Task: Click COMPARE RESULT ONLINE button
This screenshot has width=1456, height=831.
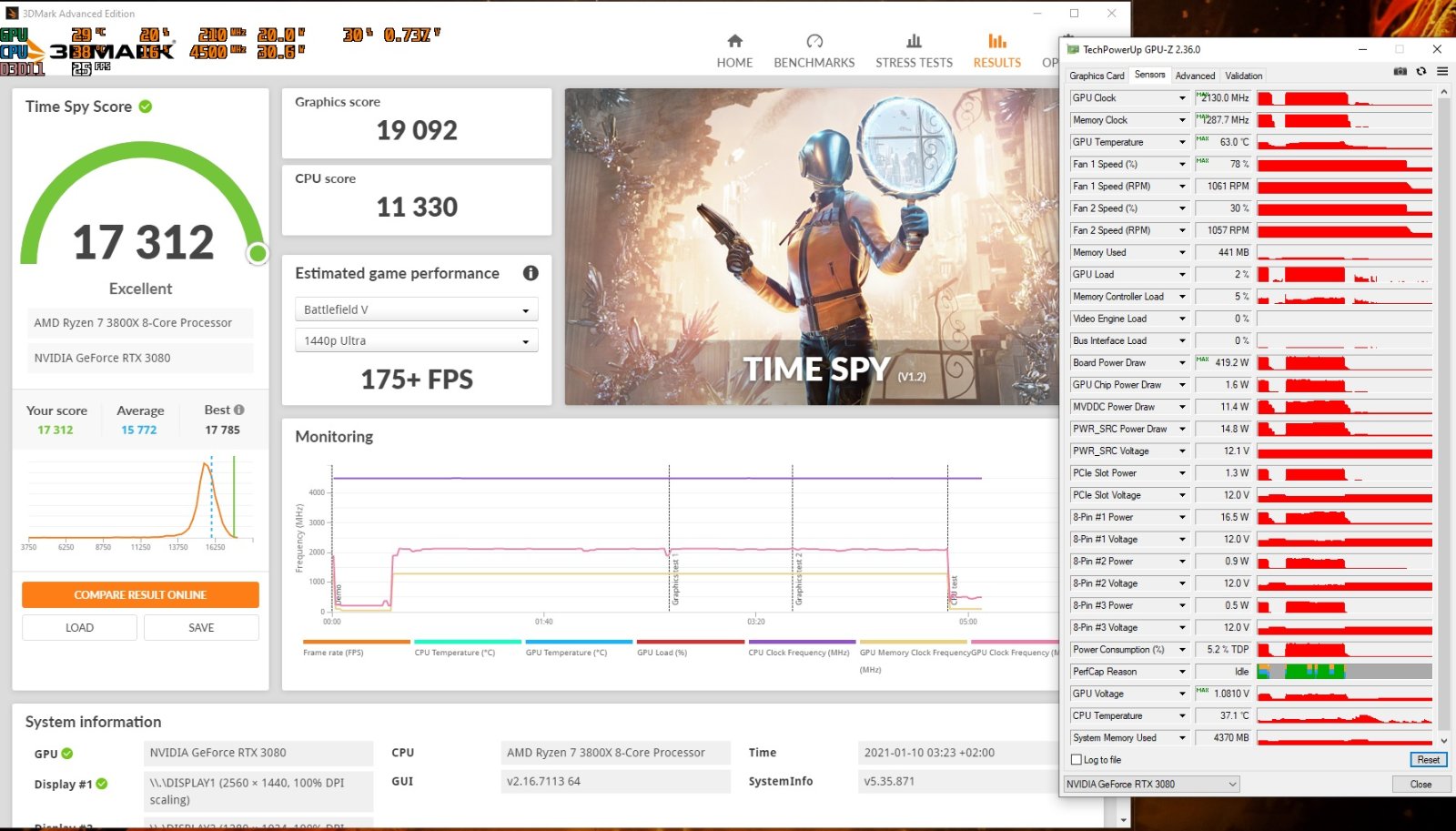Action: click(x=140, y=594)
